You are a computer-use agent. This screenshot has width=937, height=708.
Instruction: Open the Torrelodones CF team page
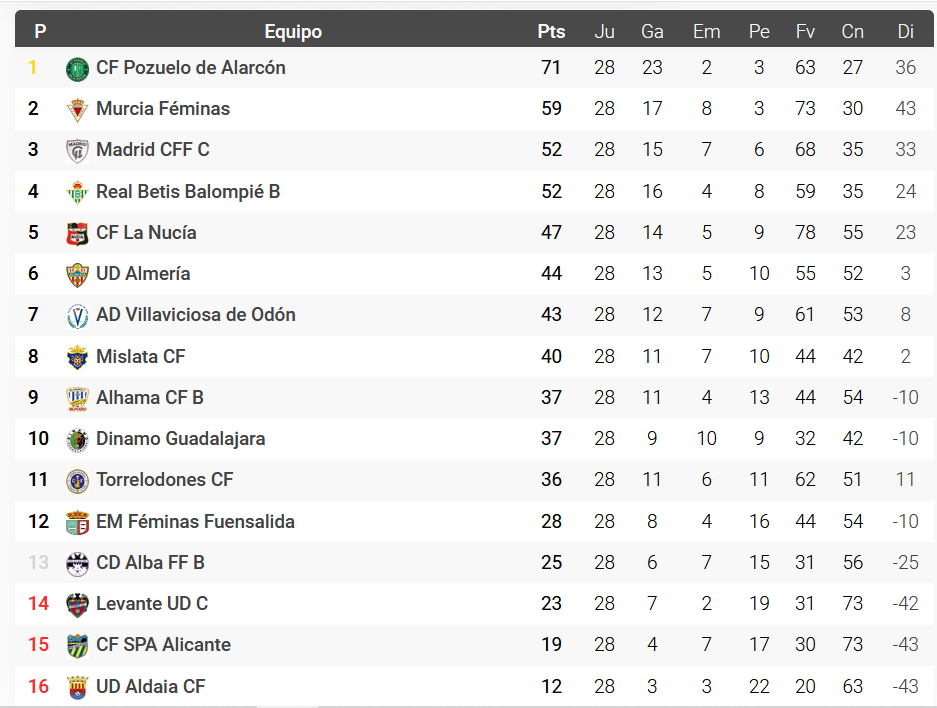click(165, 480)
